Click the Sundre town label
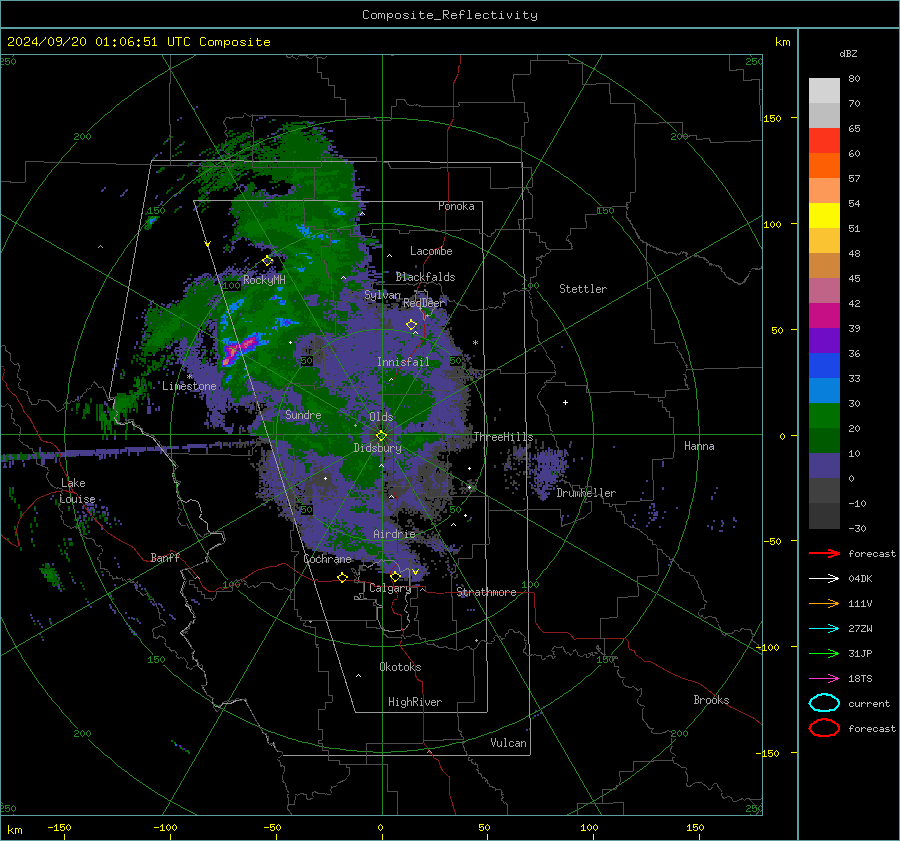Image resolution: width=900 pixels, height=841 pixels. coord(303,414)
